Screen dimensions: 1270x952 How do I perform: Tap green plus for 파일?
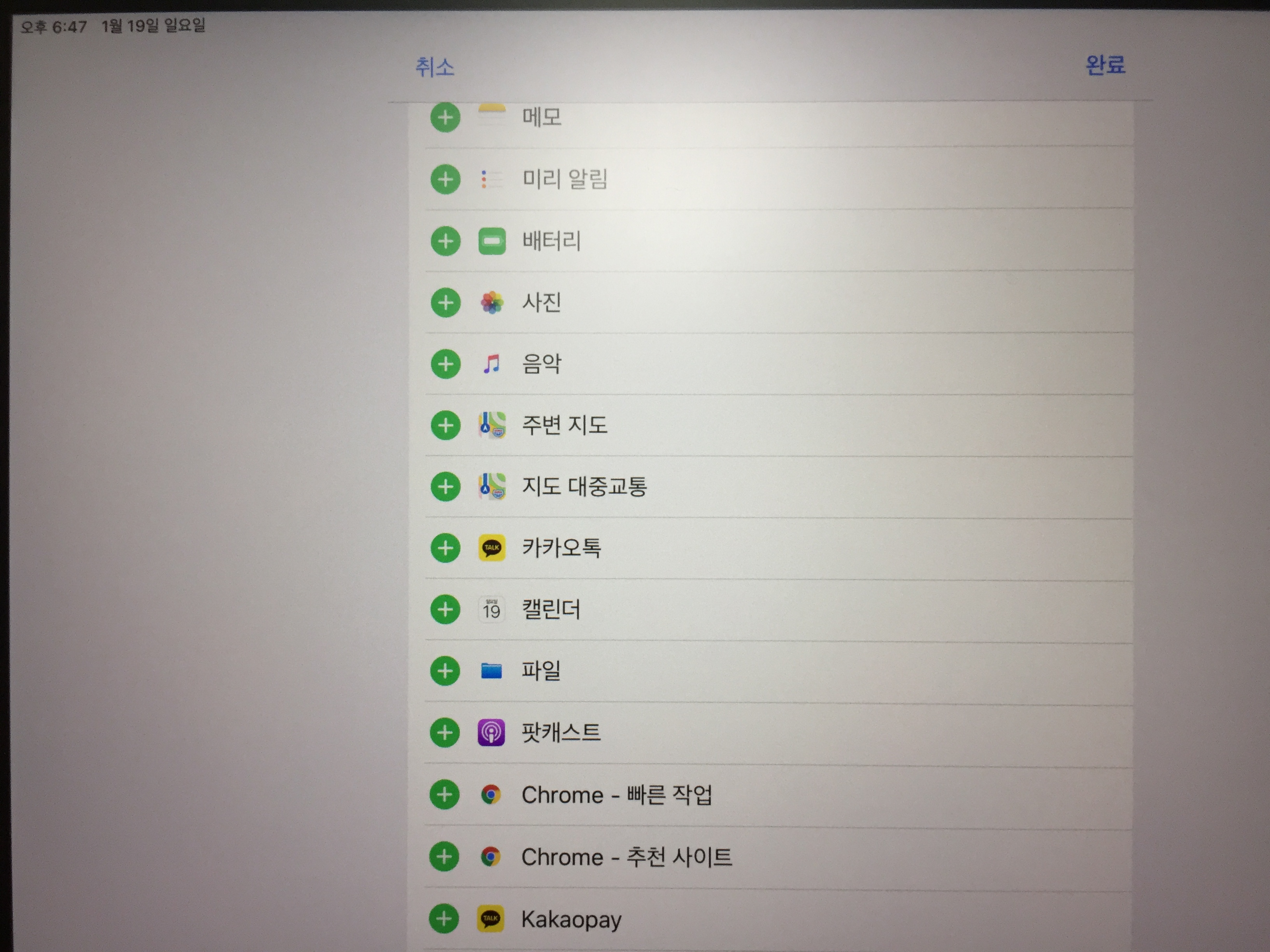(x=445, y=671)
